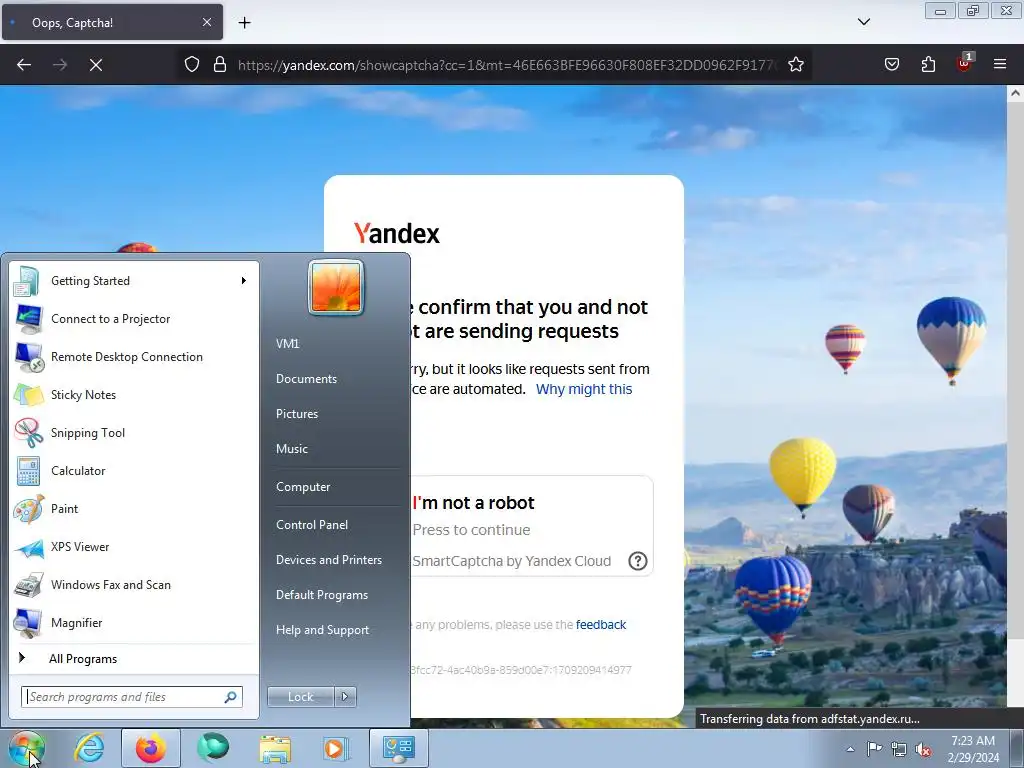Open shutdown options arrow beside Lock
The height and width of the screenshot is (768, 1024).
tap(345, 697)
